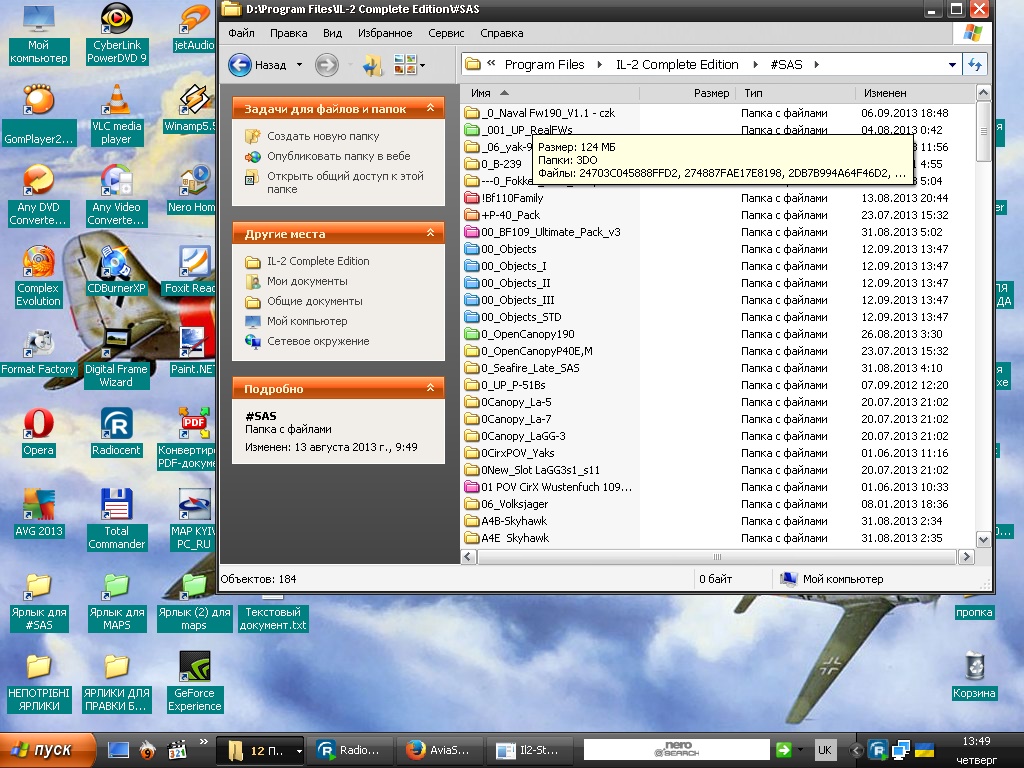Screen dimensions: 1024x768
Task: Collapse the Подробно panel
Action: pos(430,388)
